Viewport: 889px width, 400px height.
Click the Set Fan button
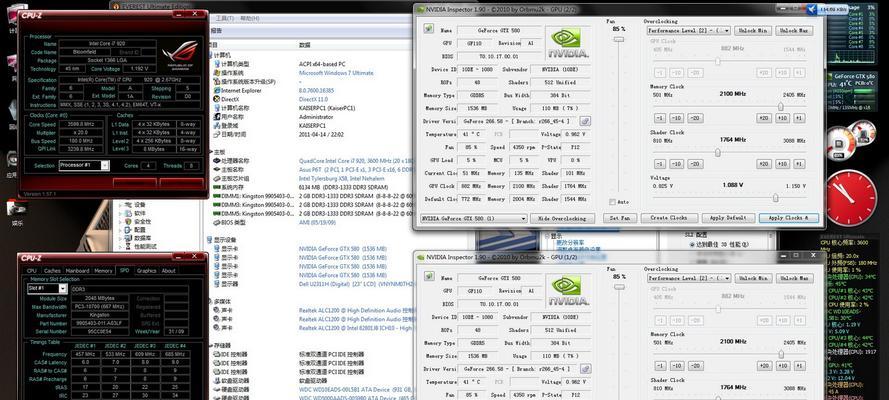pyautogui.click(x=618, y=217)
